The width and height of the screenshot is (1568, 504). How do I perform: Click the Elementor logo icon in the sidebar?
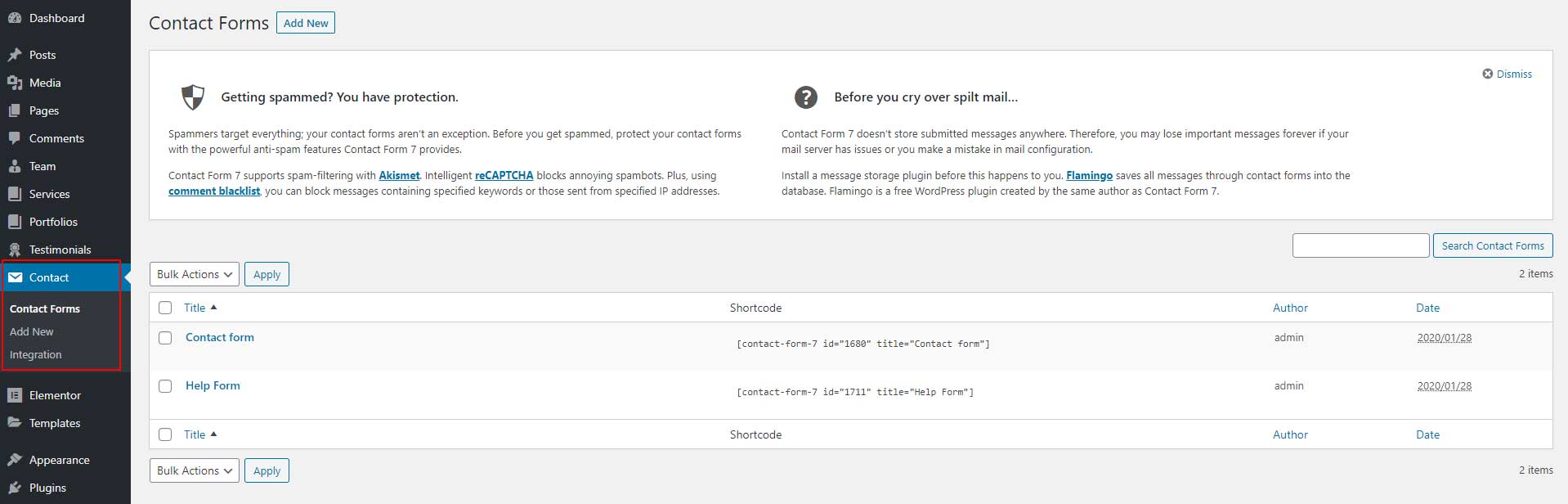(15, 395)
